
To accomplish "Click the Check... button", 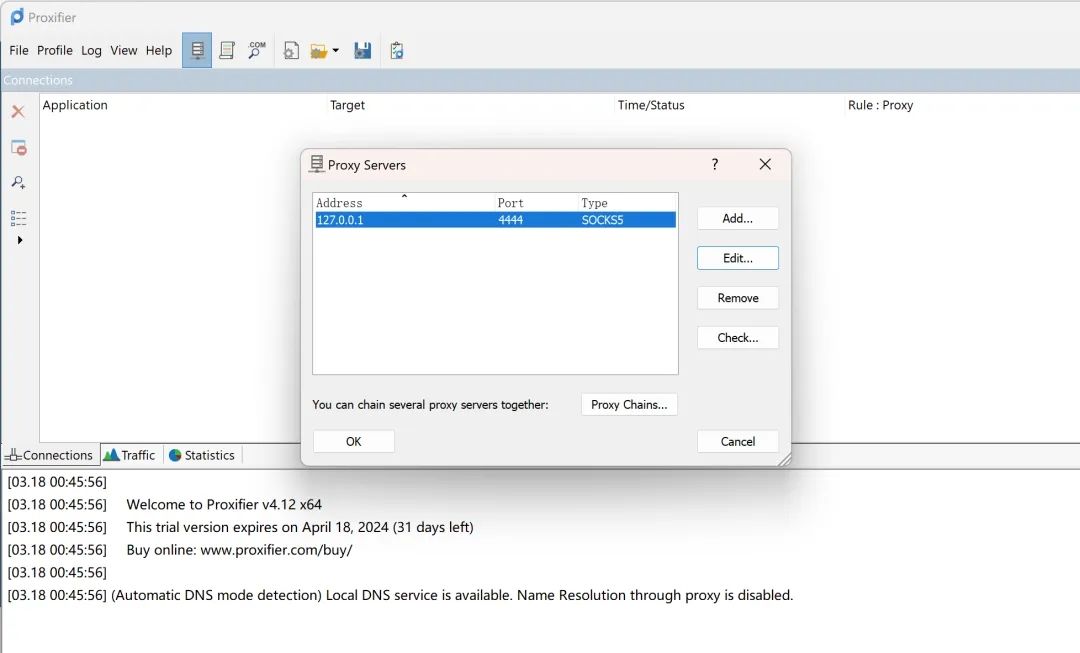I will (738, 338).
